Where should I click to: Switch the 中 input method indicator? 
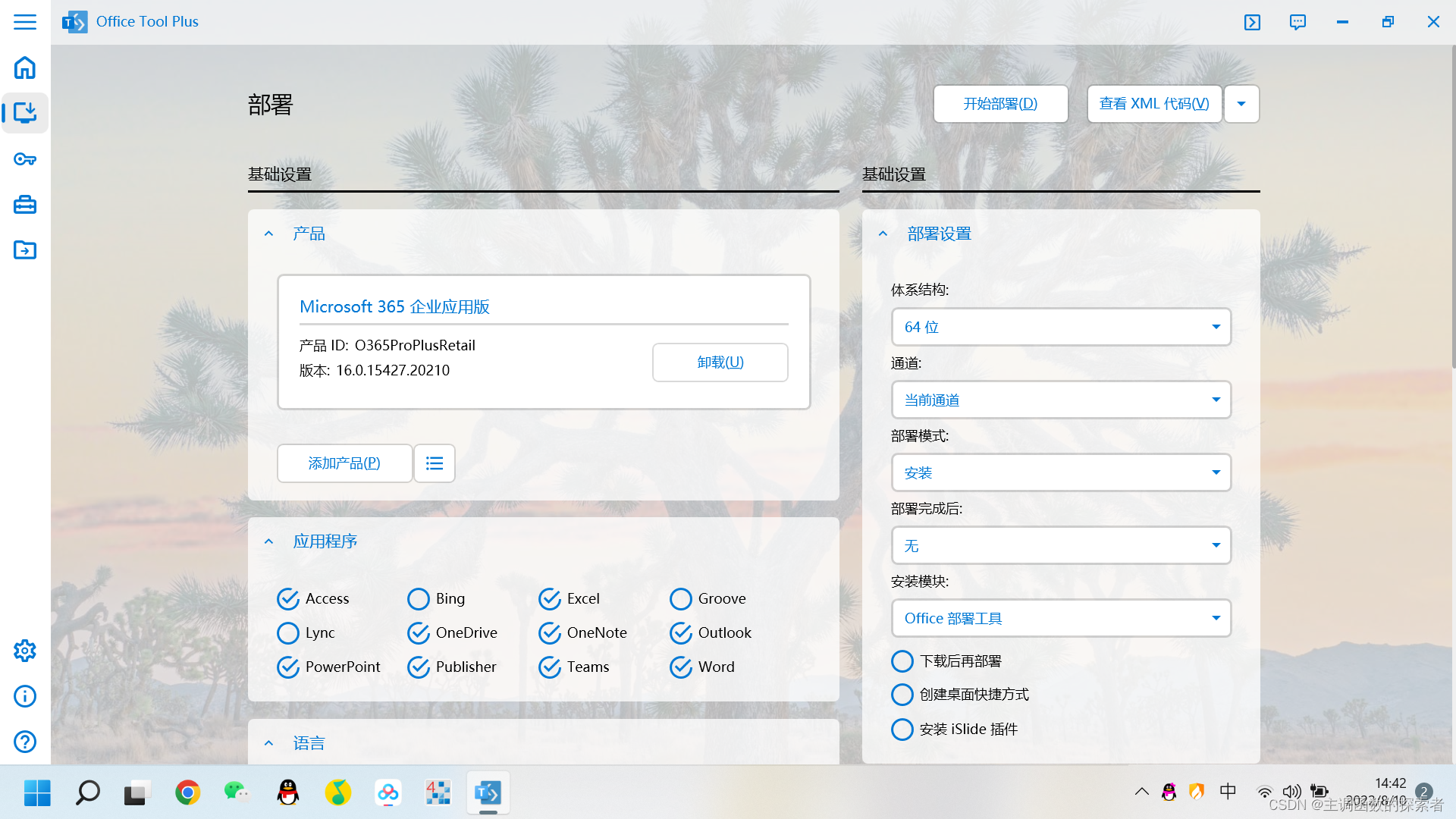point(1228,792)
